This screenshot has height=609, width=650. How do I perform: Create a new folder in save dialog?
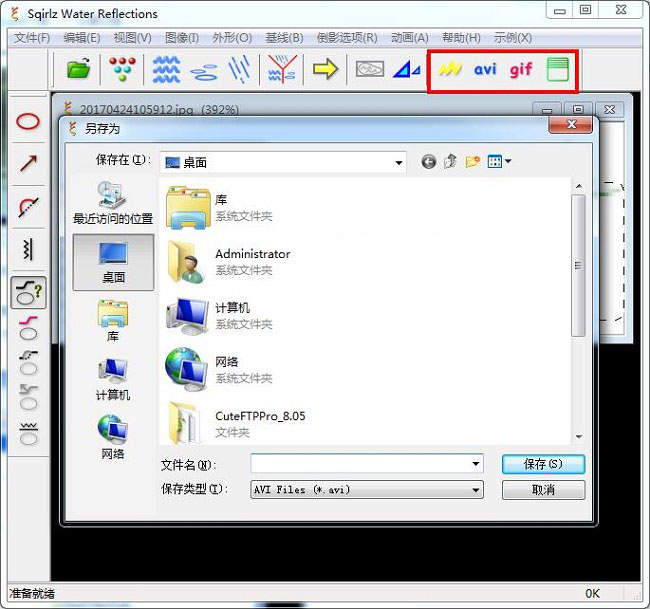[x=473, y=161]
